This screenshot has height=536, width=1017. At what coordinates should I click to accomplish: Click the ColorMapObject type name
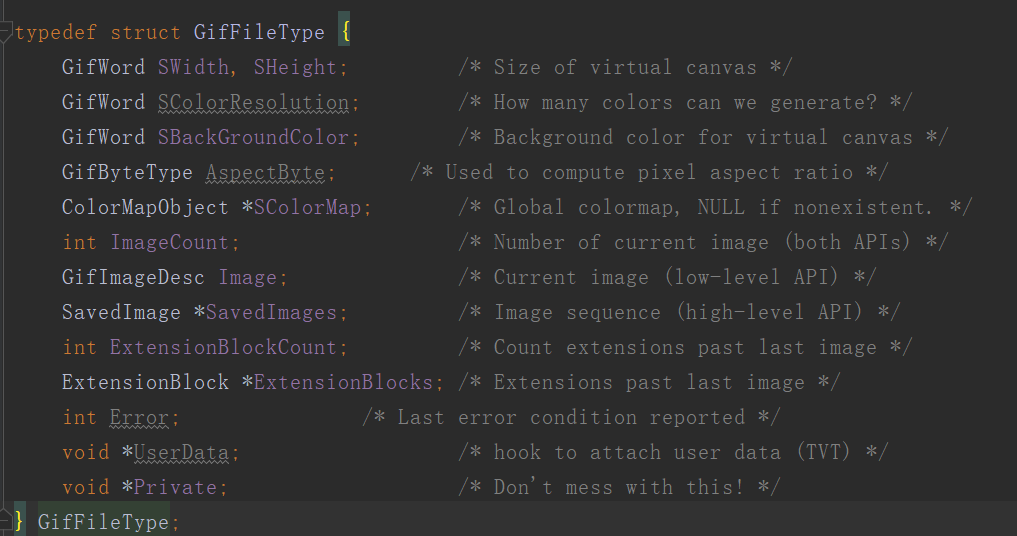(x=145, y=207)
